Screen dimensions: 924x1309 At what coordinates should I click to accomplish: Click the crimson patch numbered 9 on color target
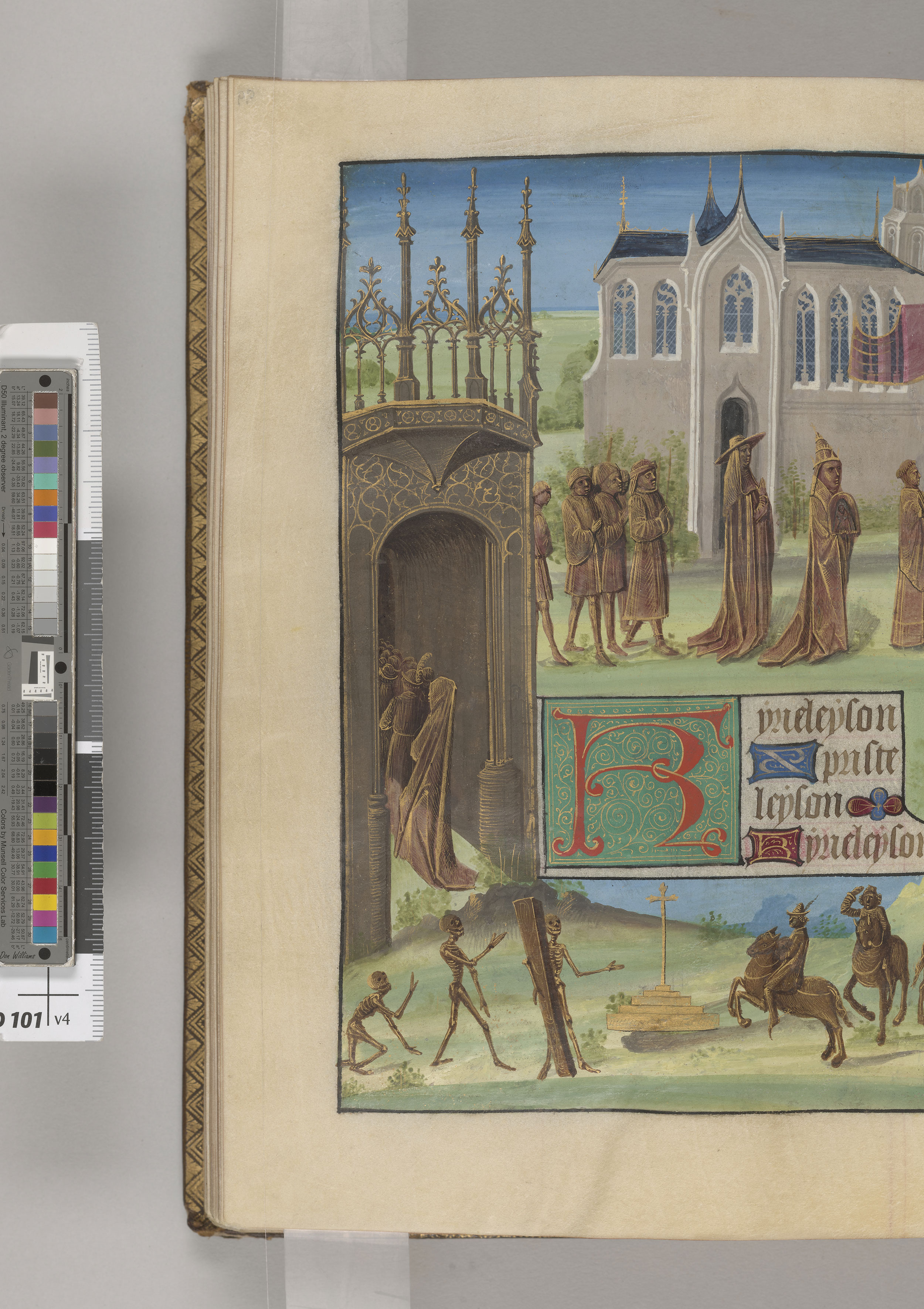45,530
